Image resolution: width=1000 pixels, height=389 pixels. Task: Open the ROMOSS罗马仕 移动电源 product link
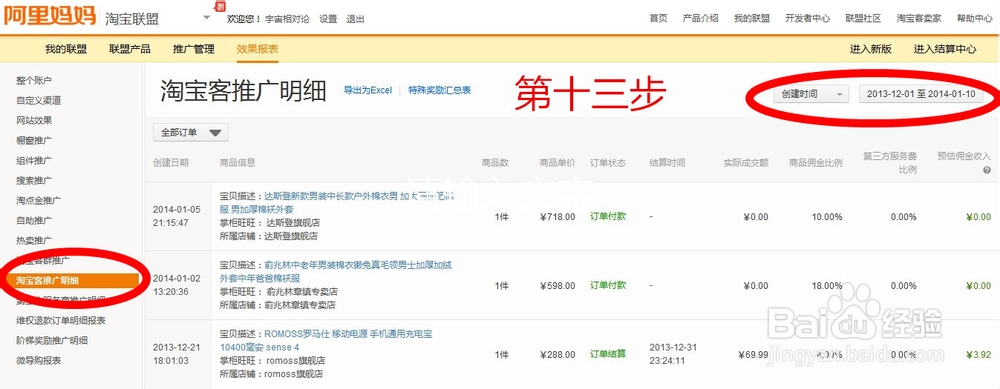[x=326, y=341]
